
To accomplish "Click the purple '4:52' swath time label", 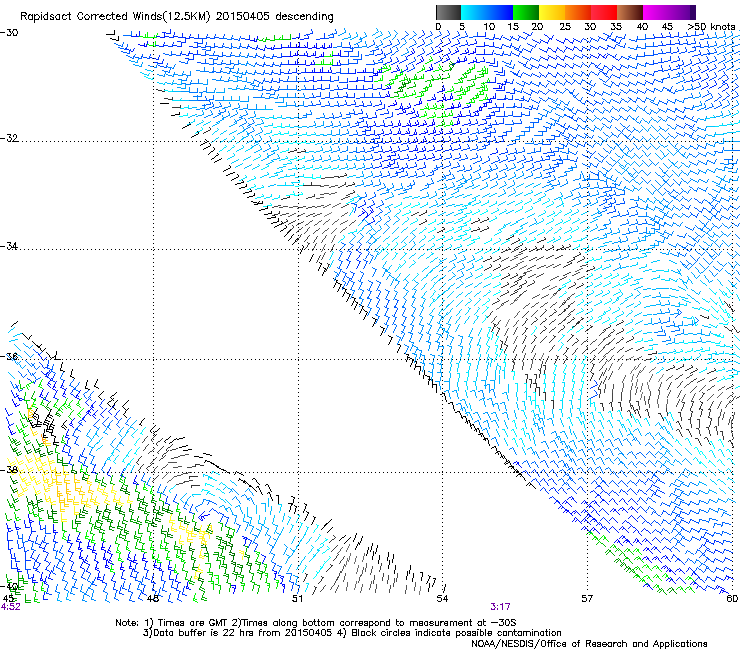I will [x=10, y=607].
